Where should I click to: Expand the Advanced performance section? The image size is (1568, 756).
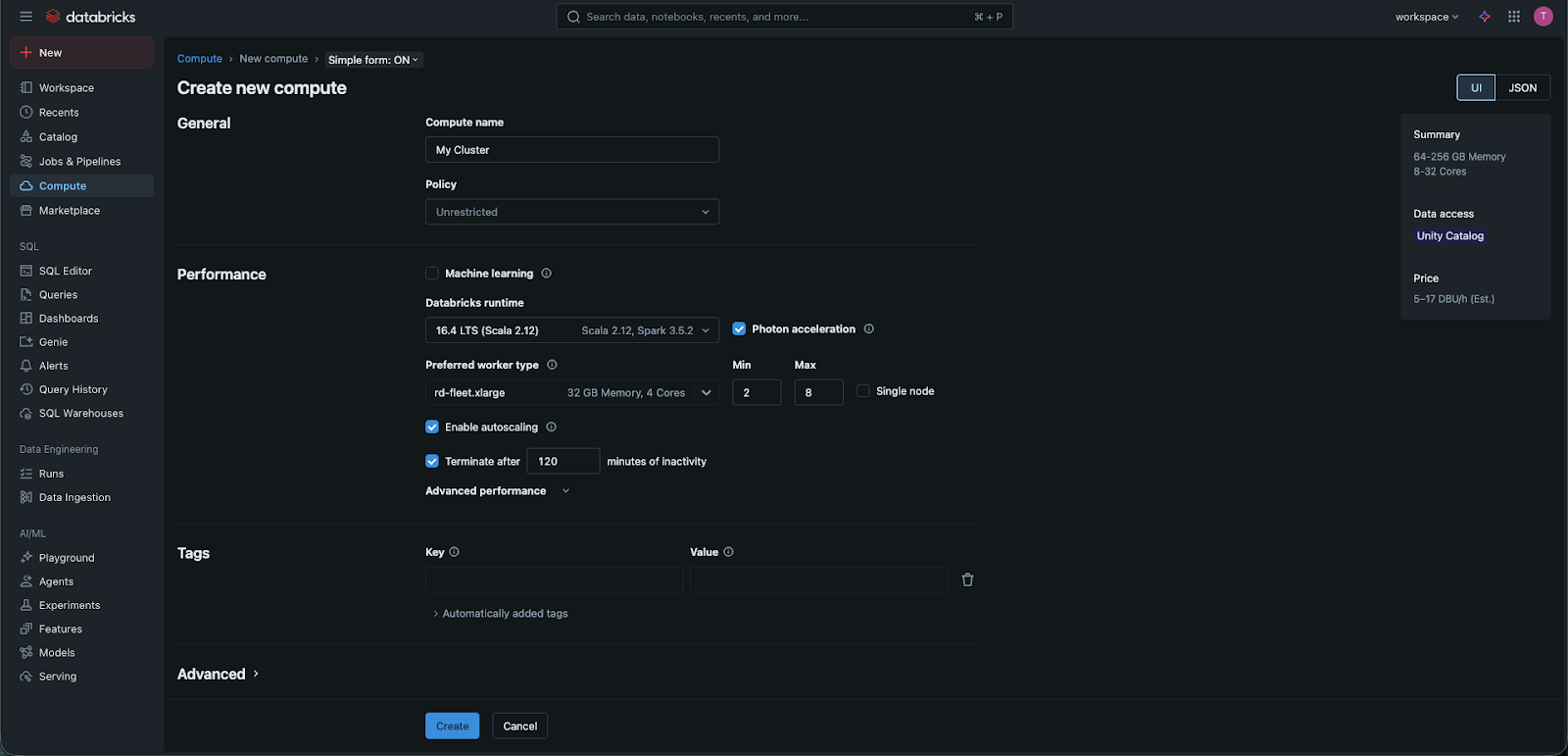click(497, 491)
